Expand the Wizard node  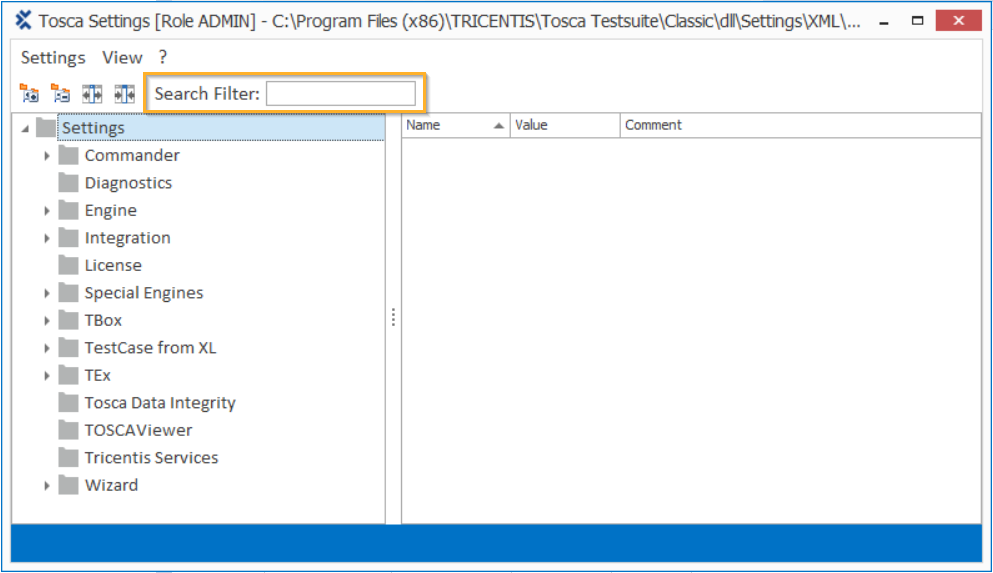(47, 486)
